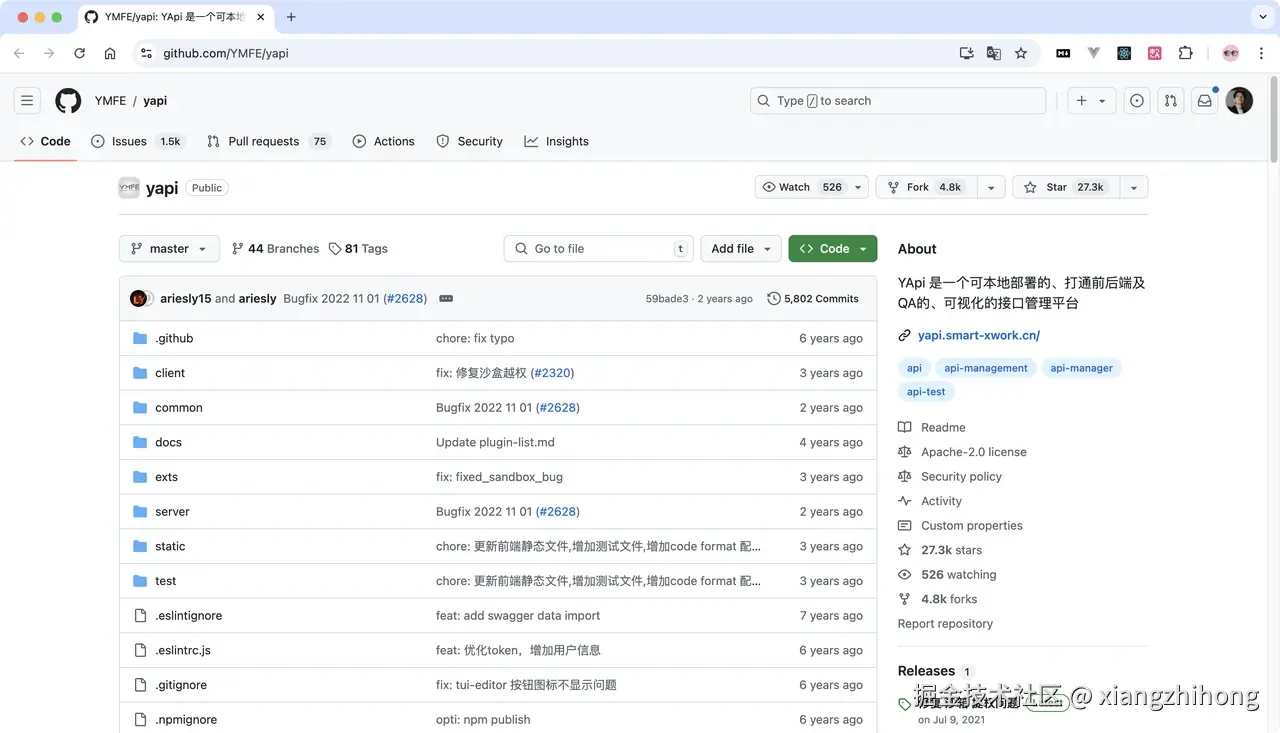Click the Go to file search box

point(598,249)
